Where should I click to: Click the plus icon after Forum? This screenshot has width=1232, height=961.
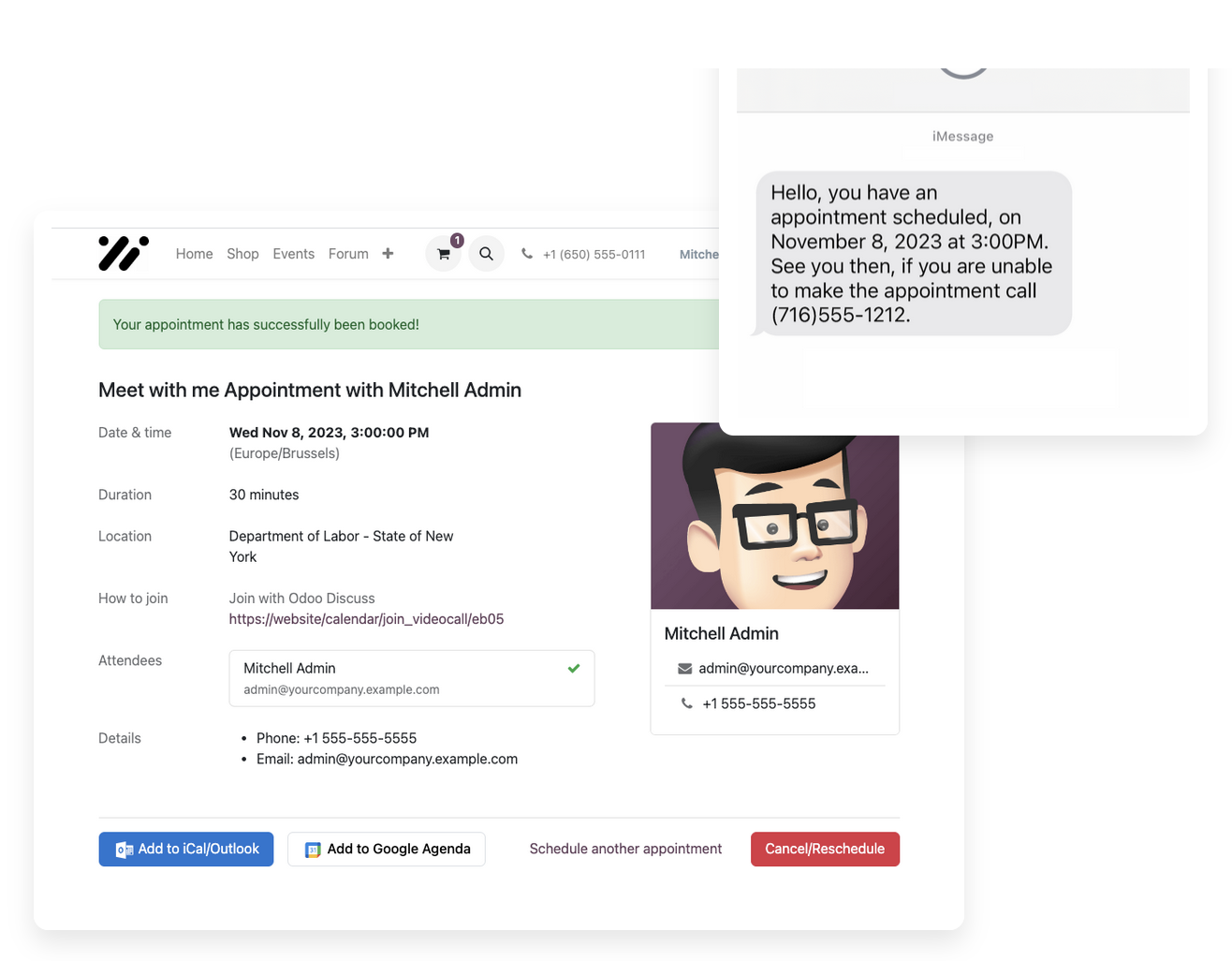click(388, 254)
